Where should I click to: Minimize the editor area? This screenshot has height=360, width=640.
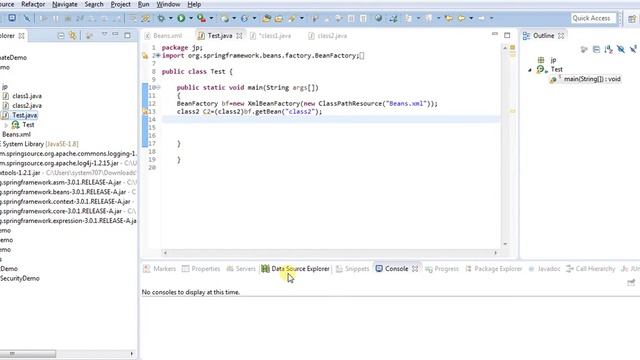pos(495,35)
